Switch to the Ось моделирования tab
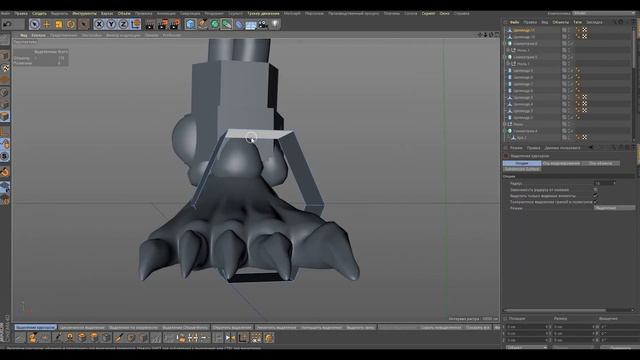The height and width of the screenshot is (360, 640). (561, 163)
